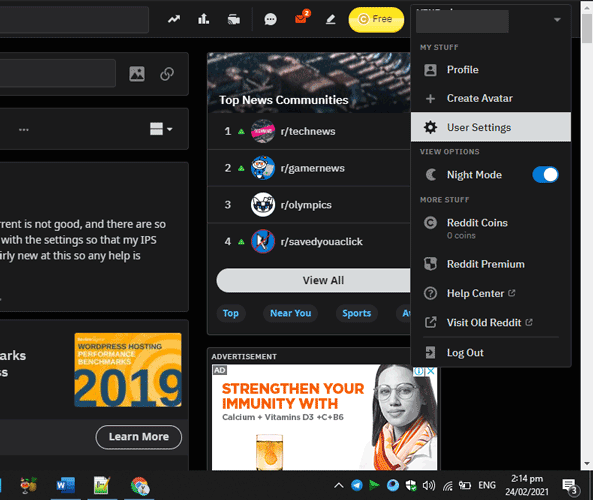
Task: Click the ad info icon on advertisement
Action: point(419,371)
